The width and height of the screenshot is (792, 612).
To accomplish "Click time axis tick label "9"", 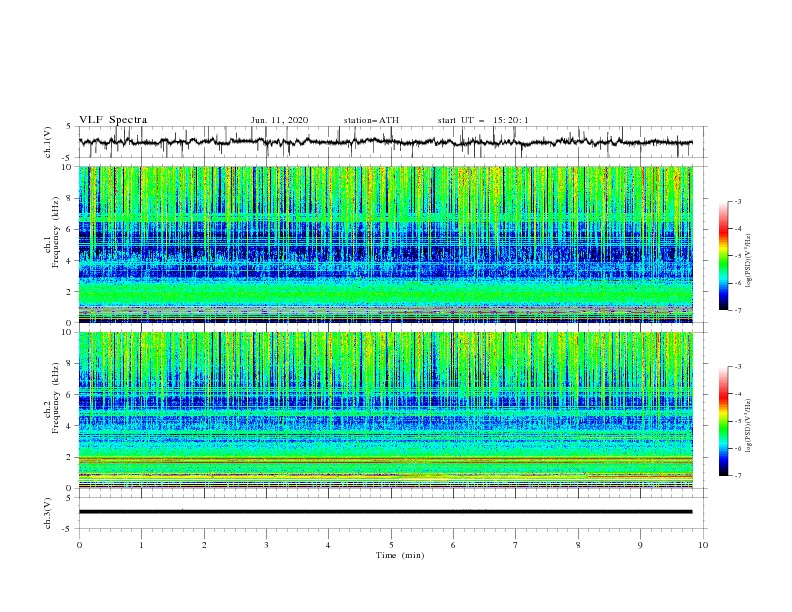I will [x=640, y=545].
